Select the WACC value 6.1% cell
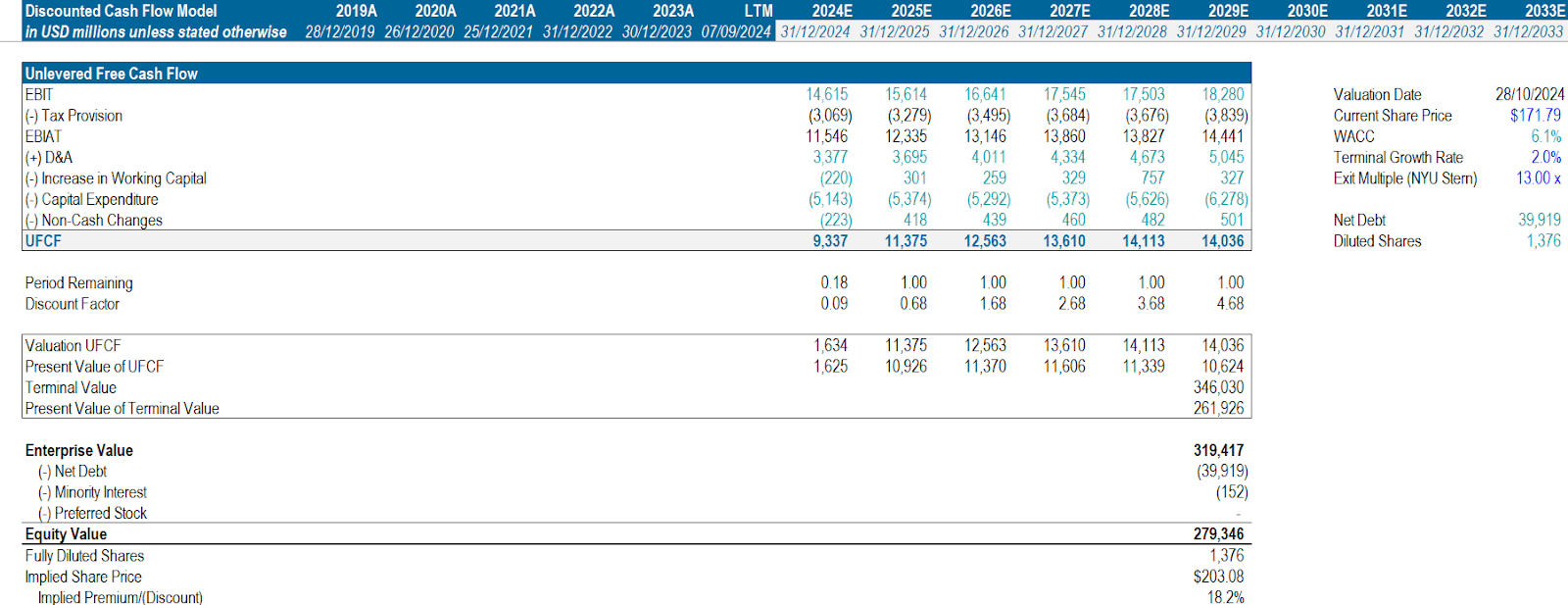1568x605 pixels. [x=1545, y=136]
